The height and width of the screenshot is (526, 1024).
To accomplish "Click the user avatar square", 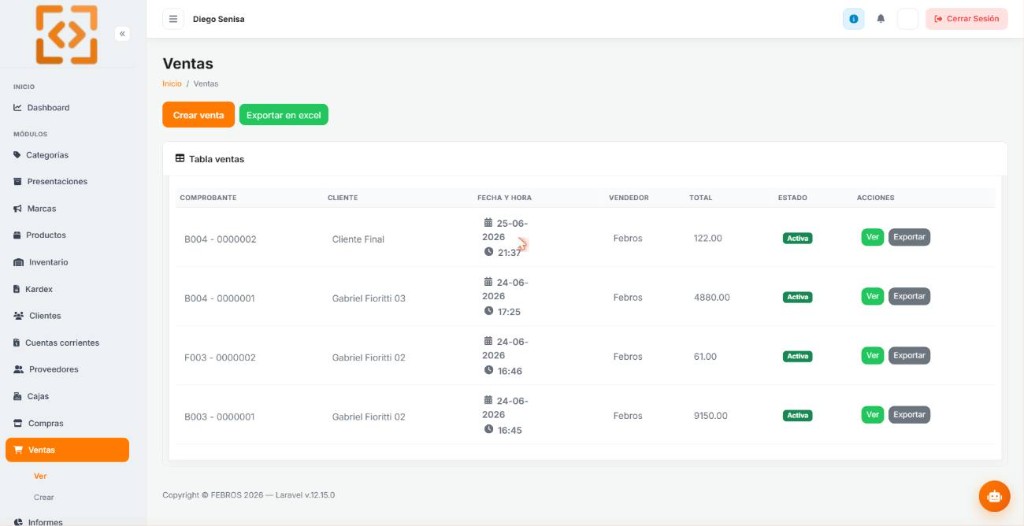I will point(907,19).
